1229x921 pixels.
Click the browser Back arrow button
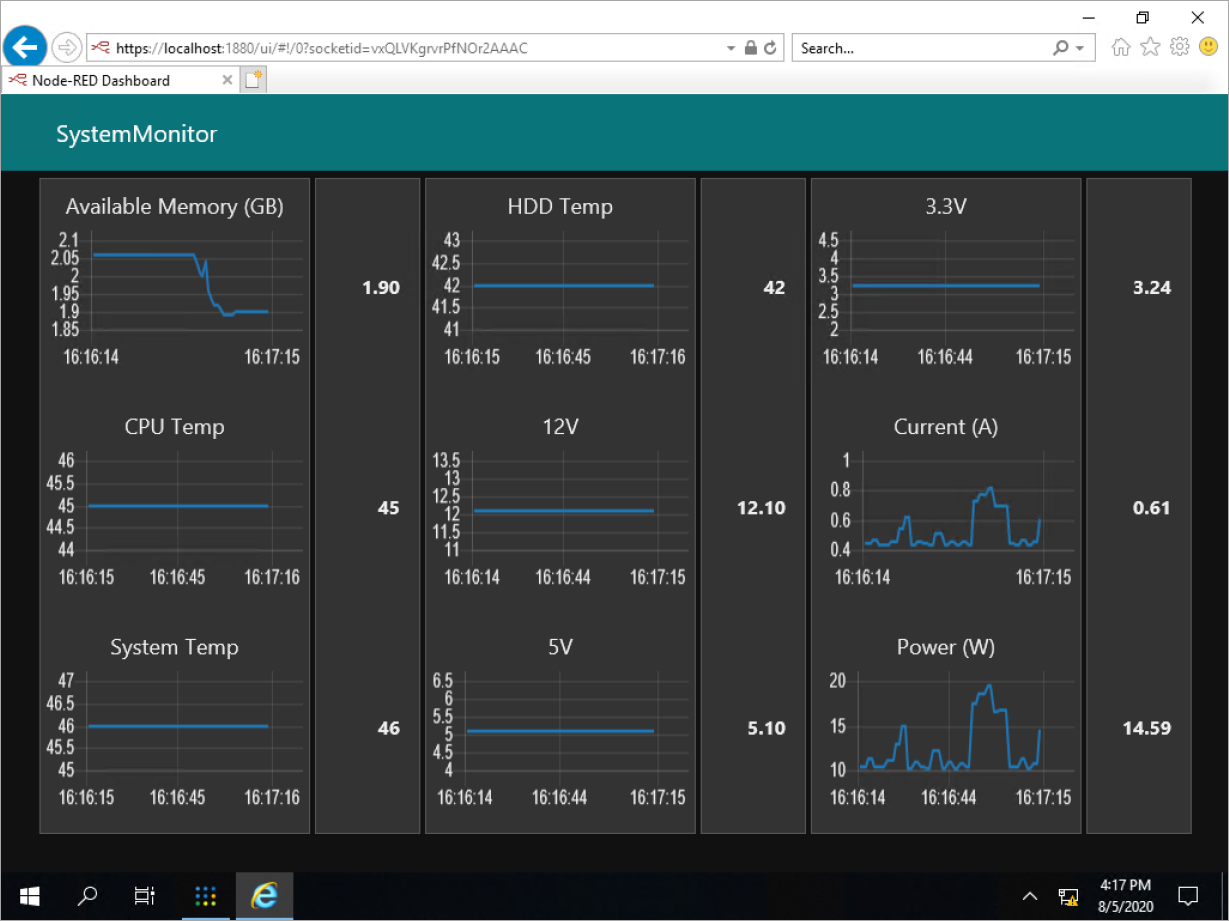[26, 46]
